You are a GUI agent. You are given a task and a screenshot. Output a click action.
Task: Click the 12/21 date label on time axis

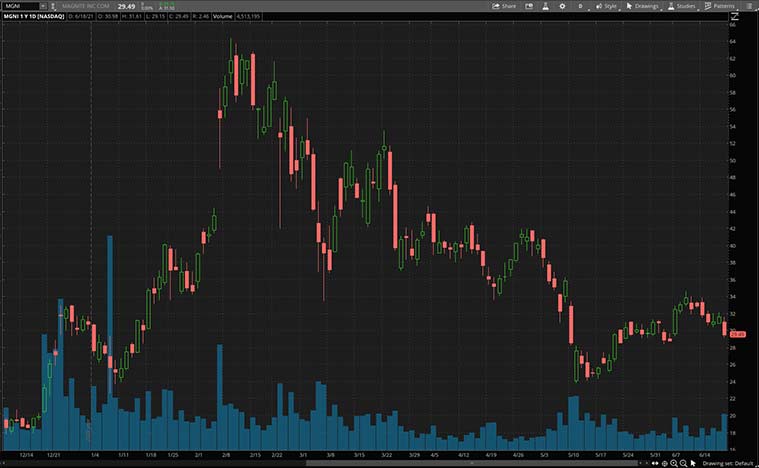[x=54, y=455]
